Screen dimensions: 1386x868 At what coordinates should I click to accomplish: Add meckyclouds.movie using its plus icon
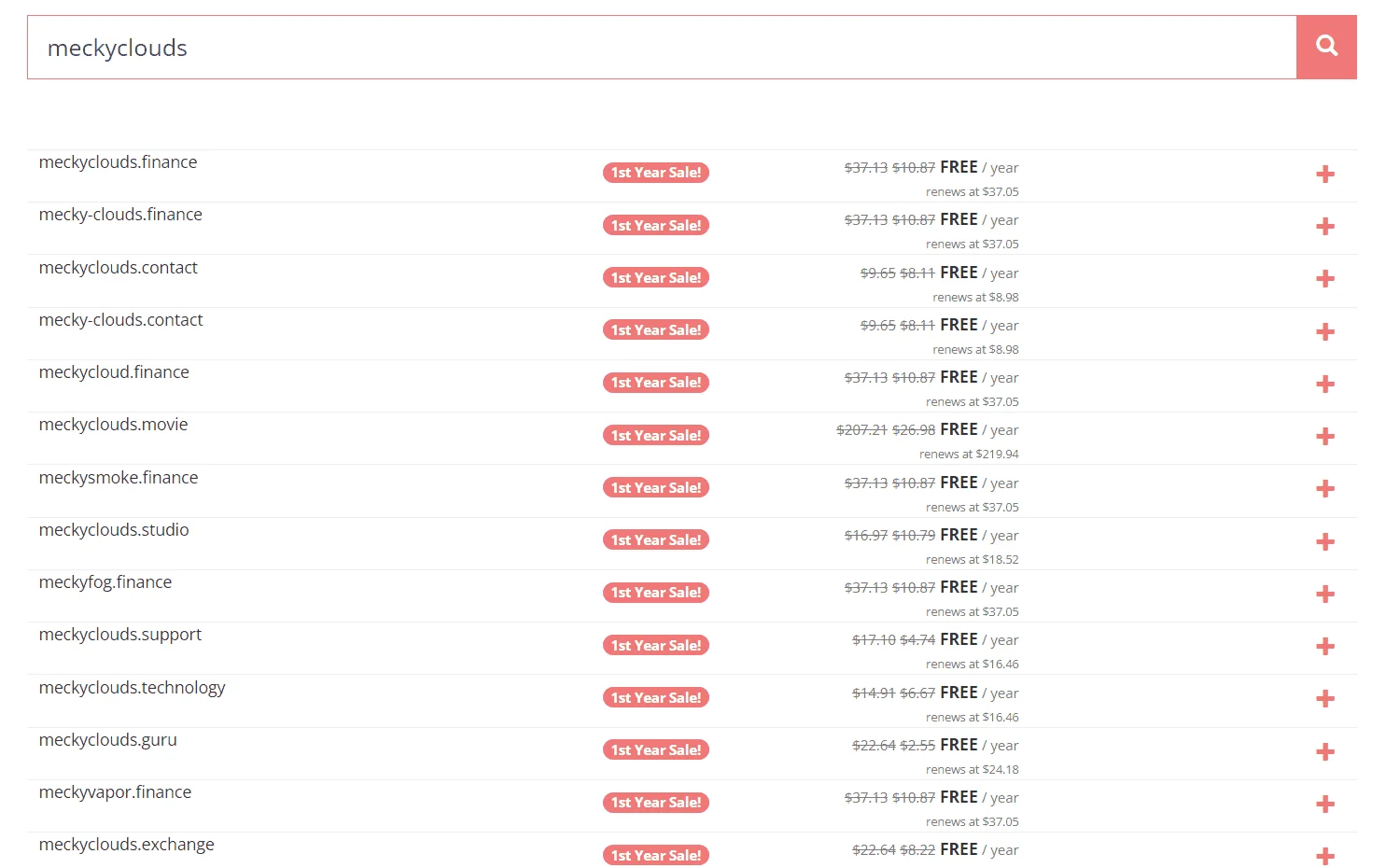(1325, 437)
